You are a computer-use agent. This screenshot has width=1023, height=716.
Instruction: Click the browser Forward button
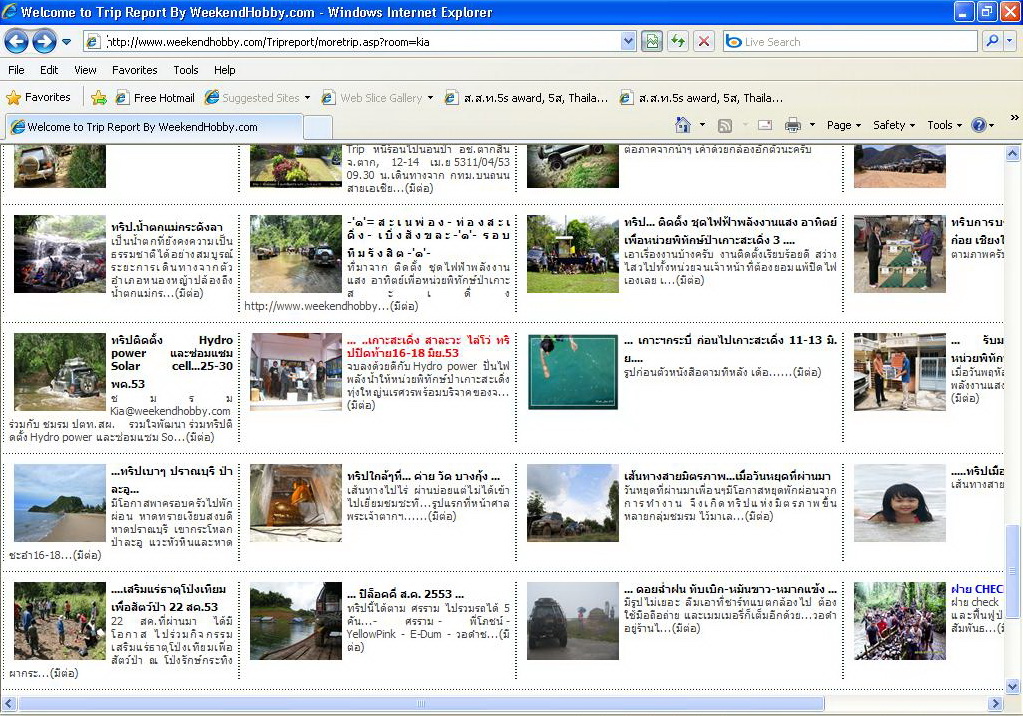click(x=43, y=41)
